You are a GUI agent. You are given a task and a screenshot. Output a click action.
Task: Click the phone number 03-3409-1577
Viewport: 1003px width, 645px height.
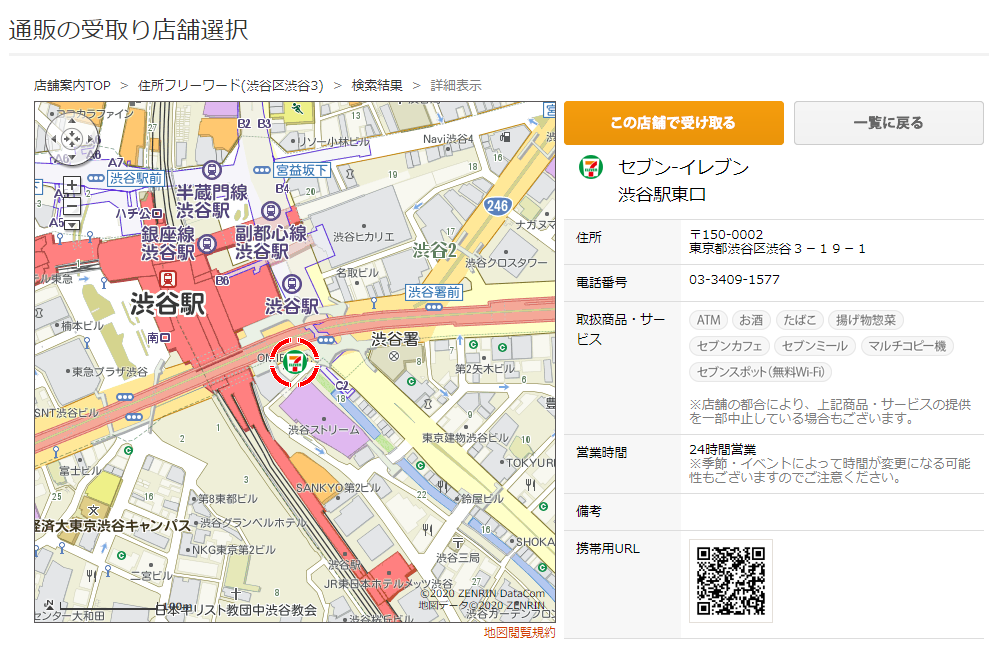[x=734, y=280]
